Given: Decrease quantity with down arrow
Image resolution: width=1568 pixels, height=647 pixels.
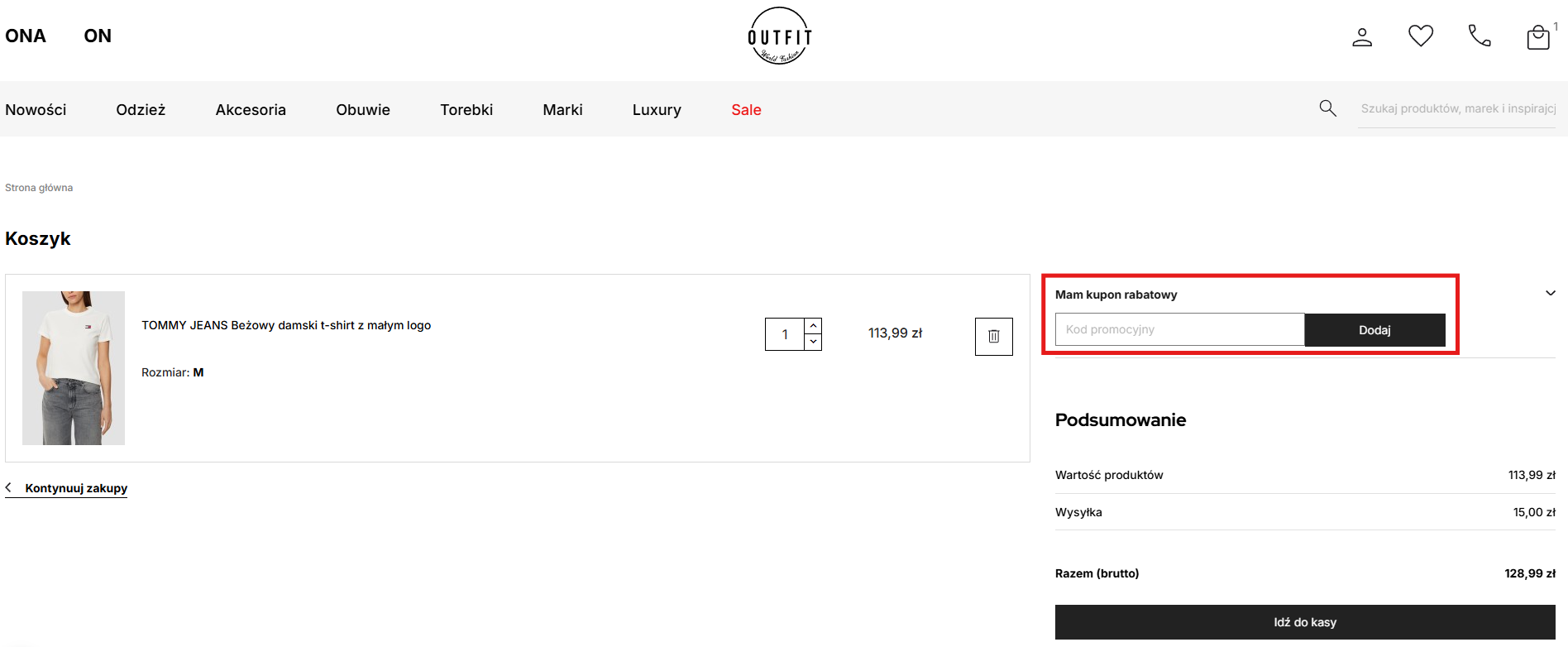Looking at the screenshot, I should click(x=813, y=342).
